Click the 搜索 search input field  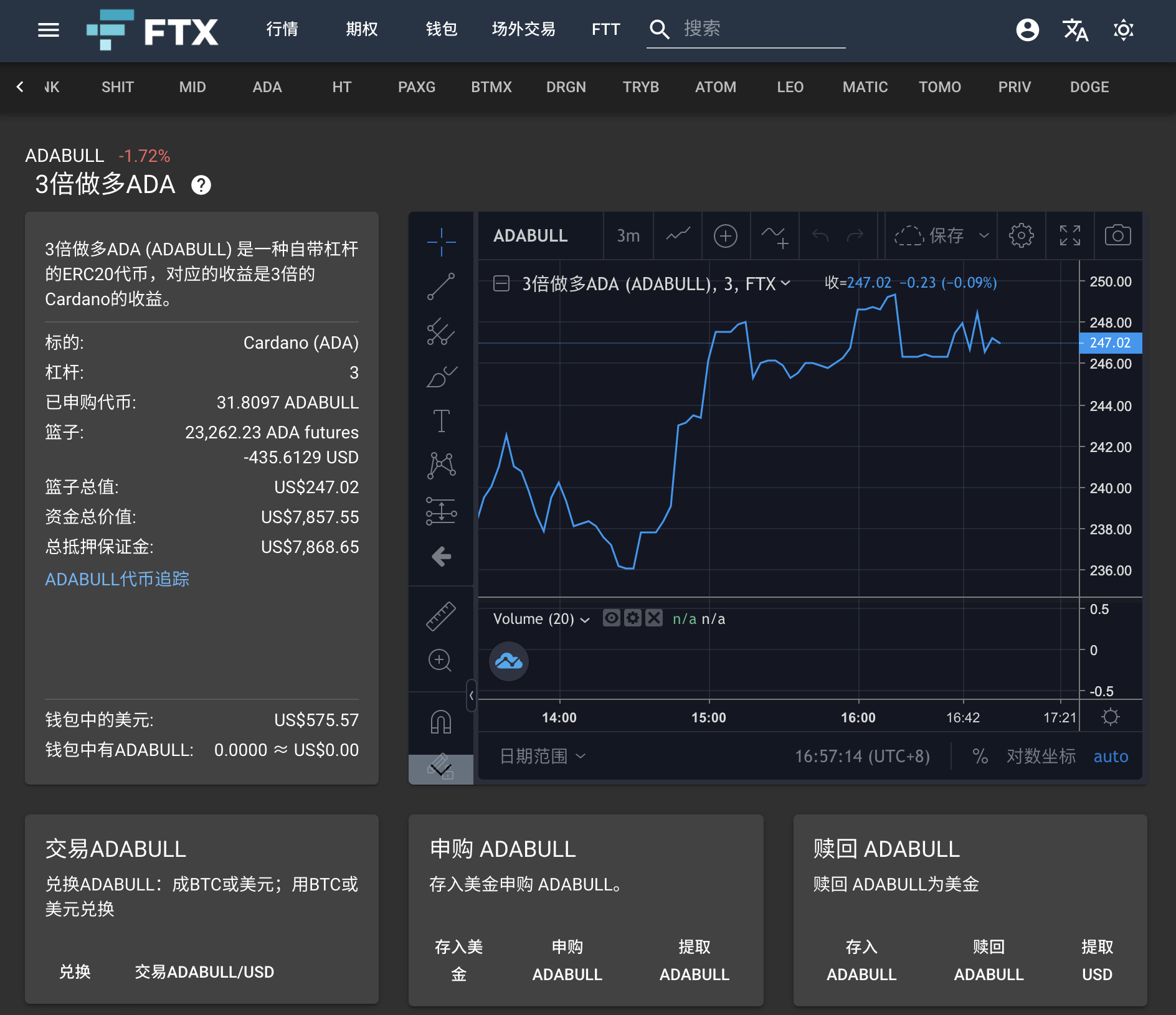coord(764,29)
